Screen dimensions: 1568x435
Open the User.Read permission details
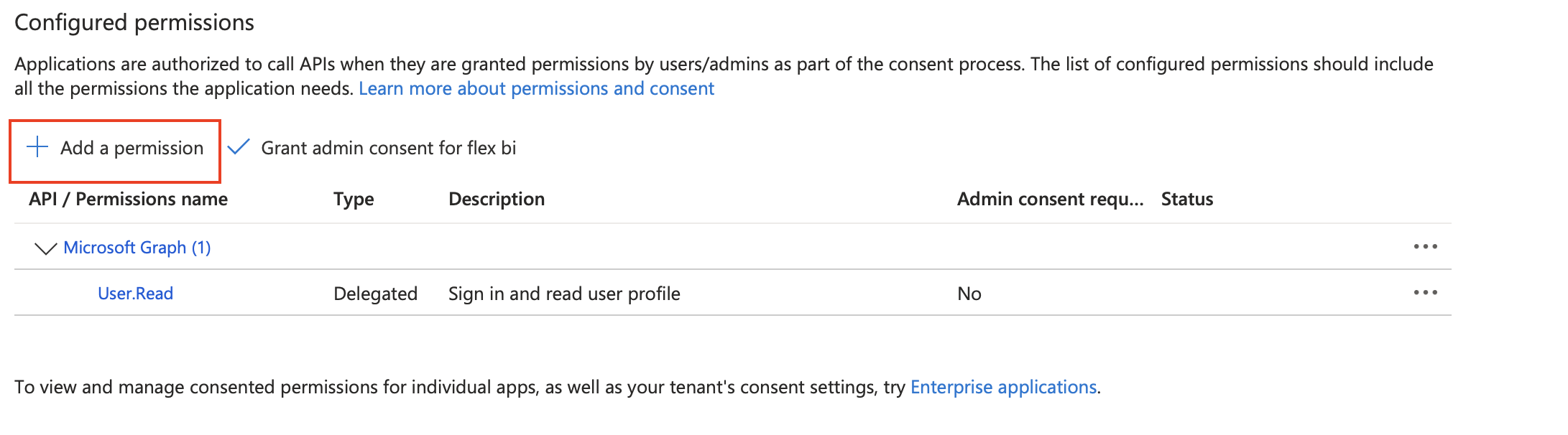tap(135, 294)
